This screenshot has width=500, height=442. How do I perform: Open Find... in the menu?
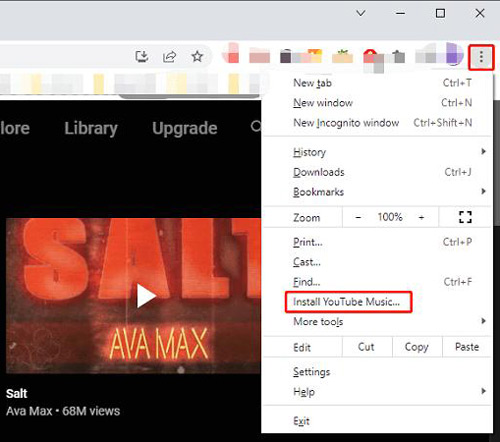coord(378,282)
